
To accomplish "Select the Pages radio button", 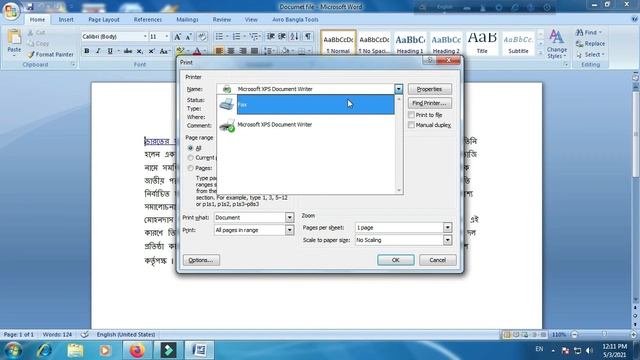I will click(190, 168).
